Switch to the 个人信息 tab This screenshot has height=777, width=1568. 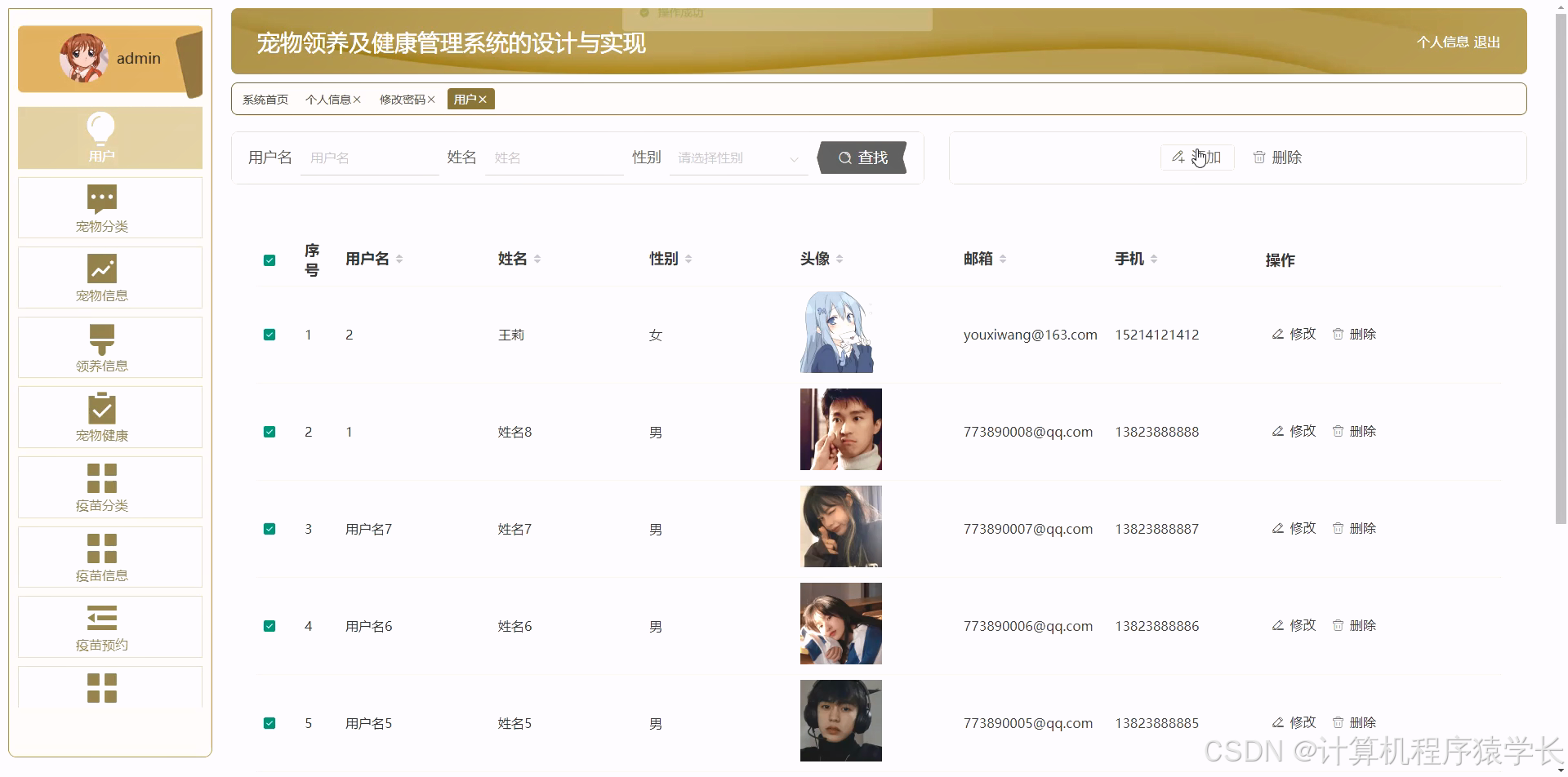click(x=328, y=100)
